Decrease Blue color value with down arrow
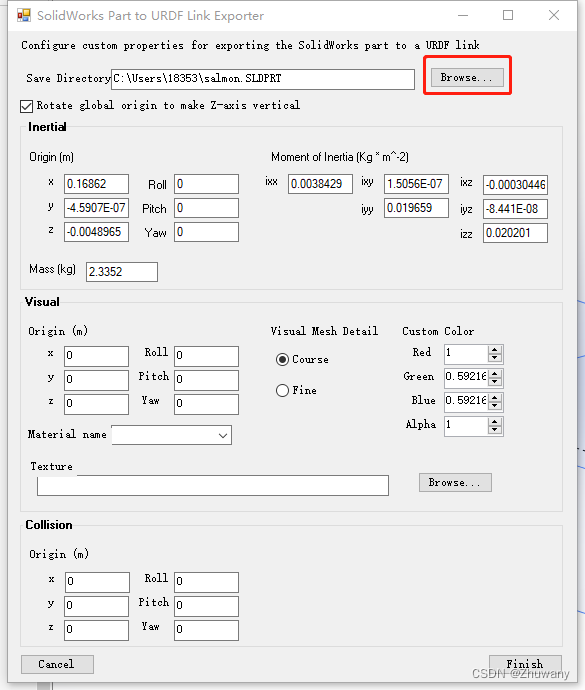Image resolution: width=585 pixels, height=690 pixels. [495, 406]
